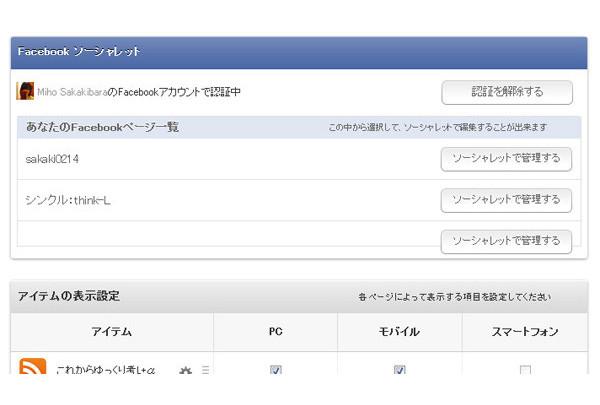
Task: Click the モバイル column header
Action: tap(399, 332)
